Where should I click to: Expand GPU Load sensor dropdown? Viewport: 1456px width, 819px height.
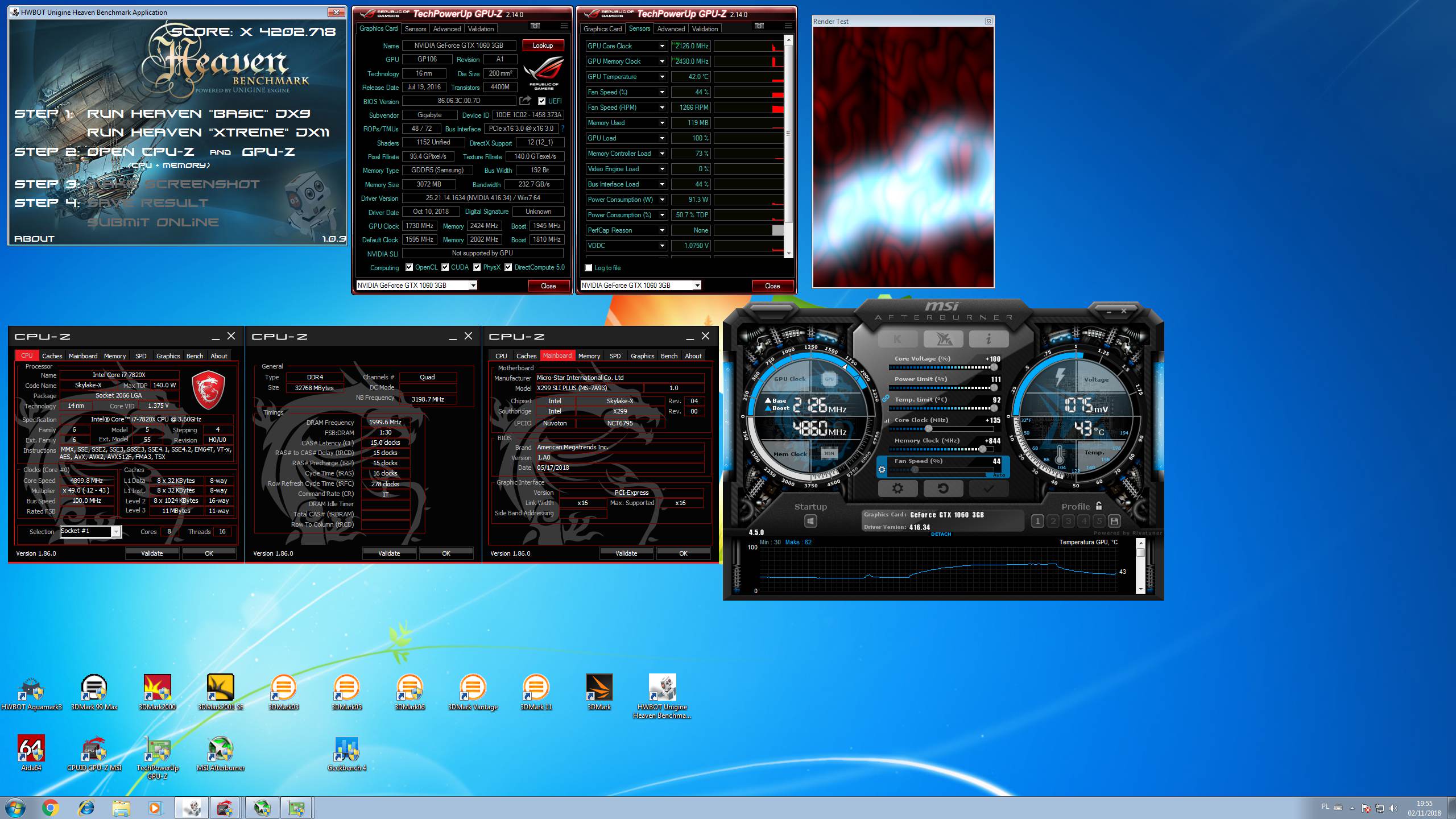point(662,138)
